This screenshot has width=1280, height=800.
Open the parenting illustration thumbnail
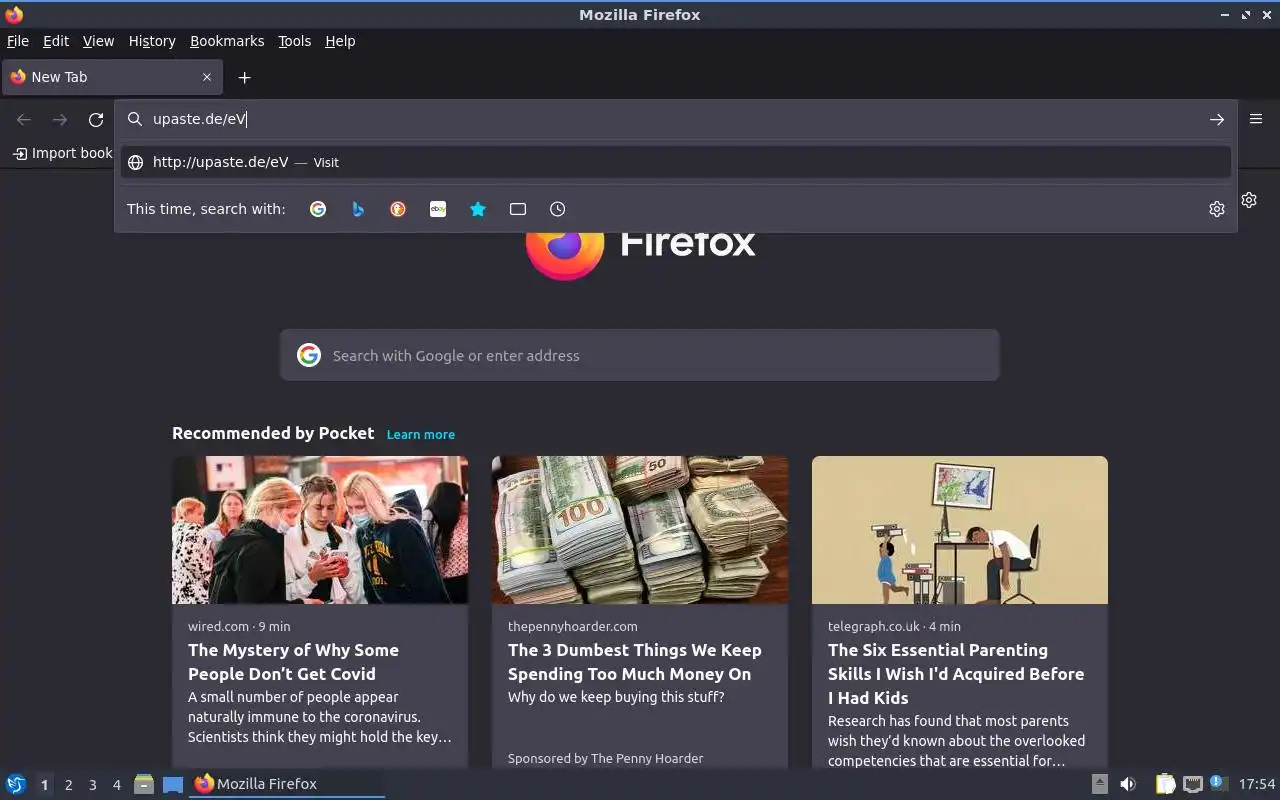coord(960,530)
